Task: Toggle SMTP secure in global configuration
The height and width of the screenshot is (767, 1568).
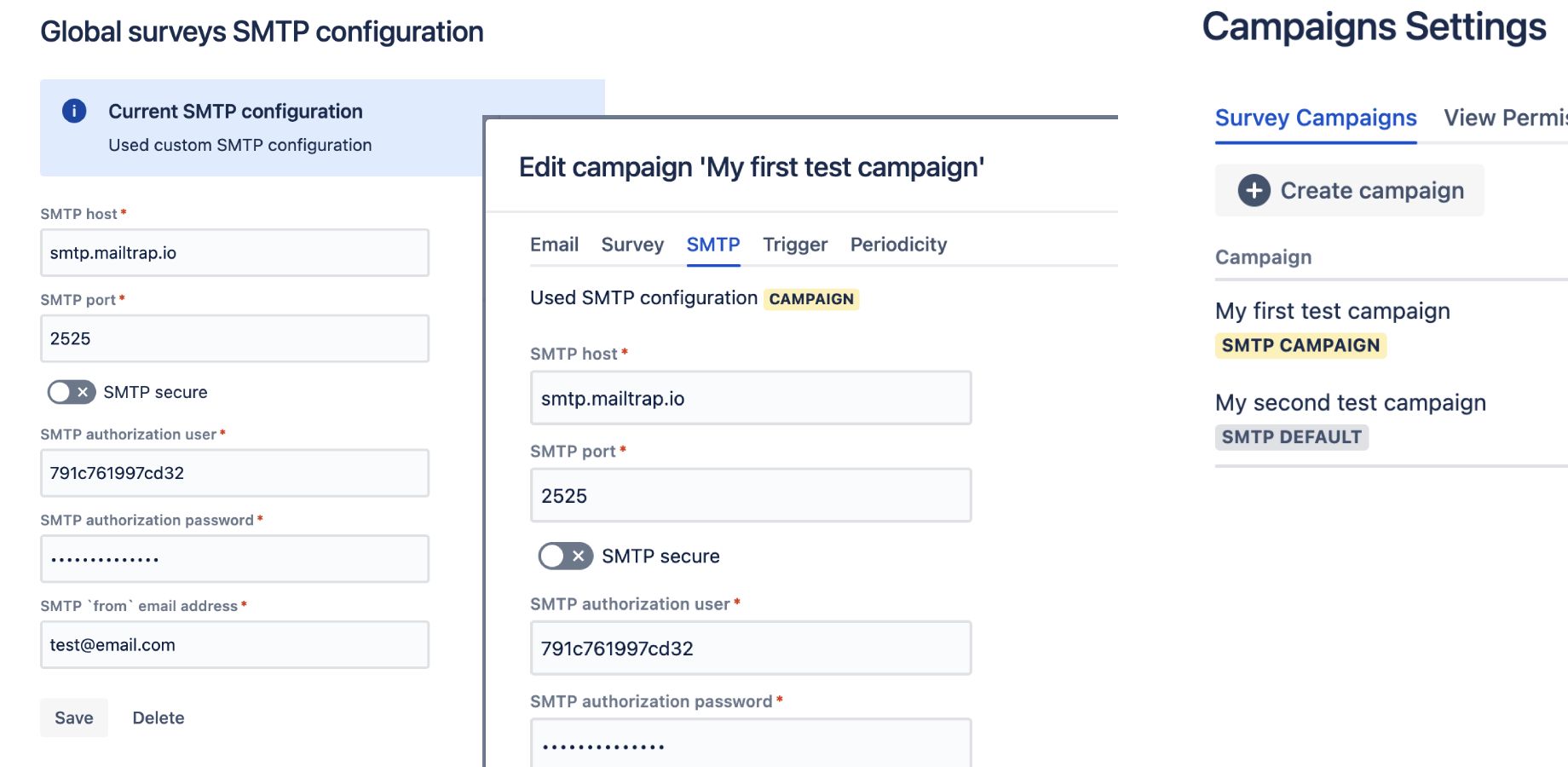Action: click(72, 392)
